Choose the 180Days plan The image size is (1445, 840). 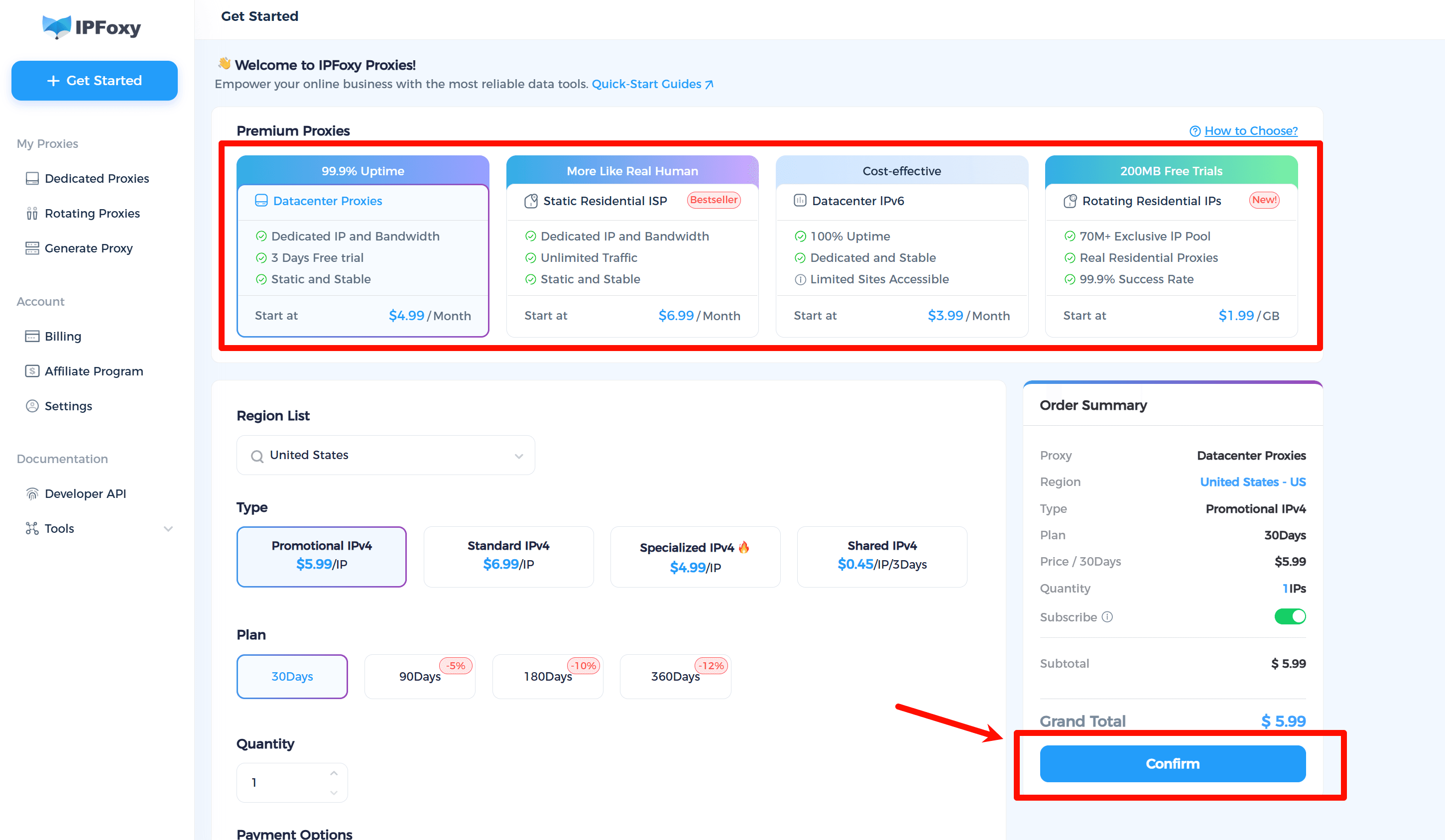[x=548, y=677]
